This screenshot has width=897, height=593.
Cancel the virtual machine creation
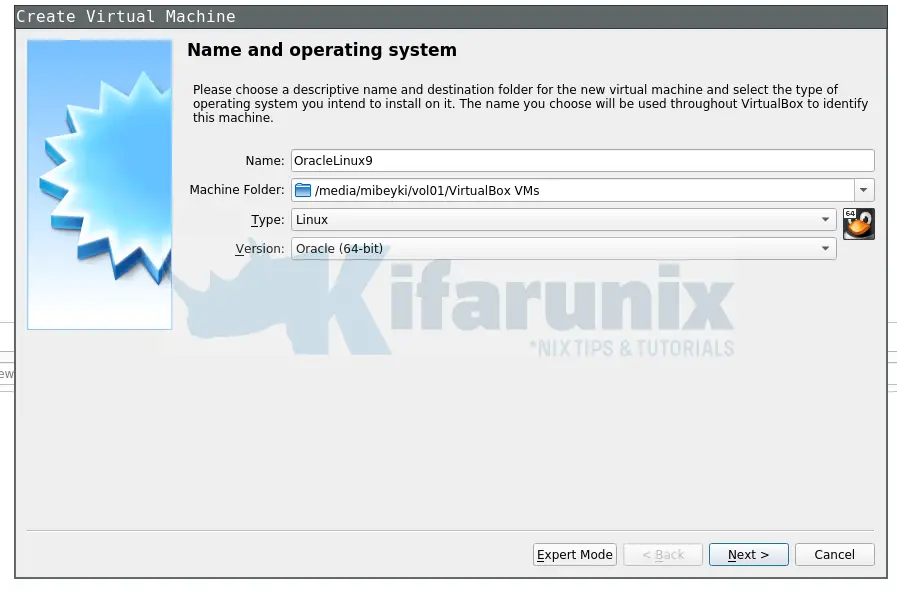pyautogui.click(x=834, y=554)
